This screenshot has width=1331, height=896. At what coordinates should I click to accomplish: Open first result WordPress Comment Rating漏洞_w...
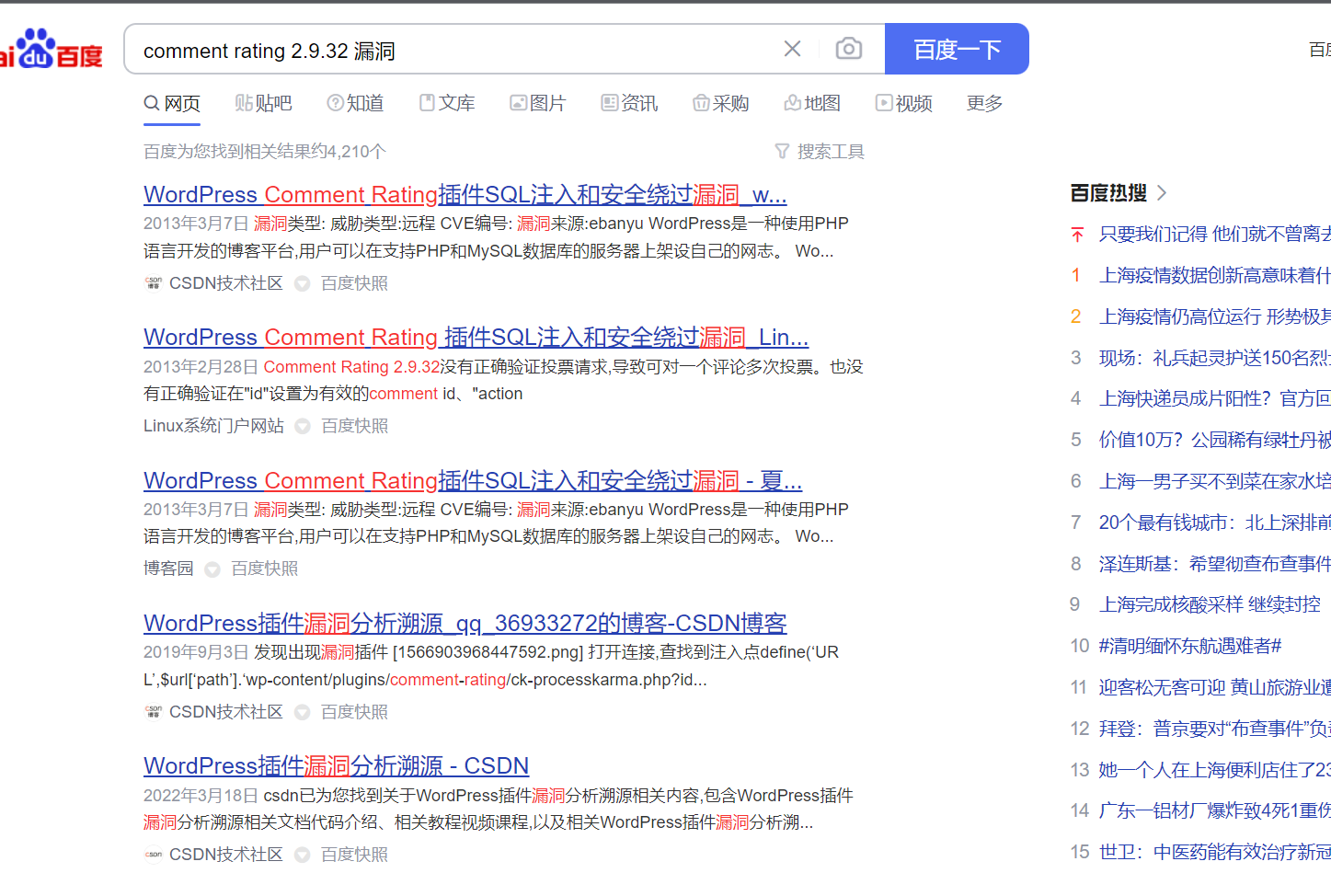tap(465, 195)
